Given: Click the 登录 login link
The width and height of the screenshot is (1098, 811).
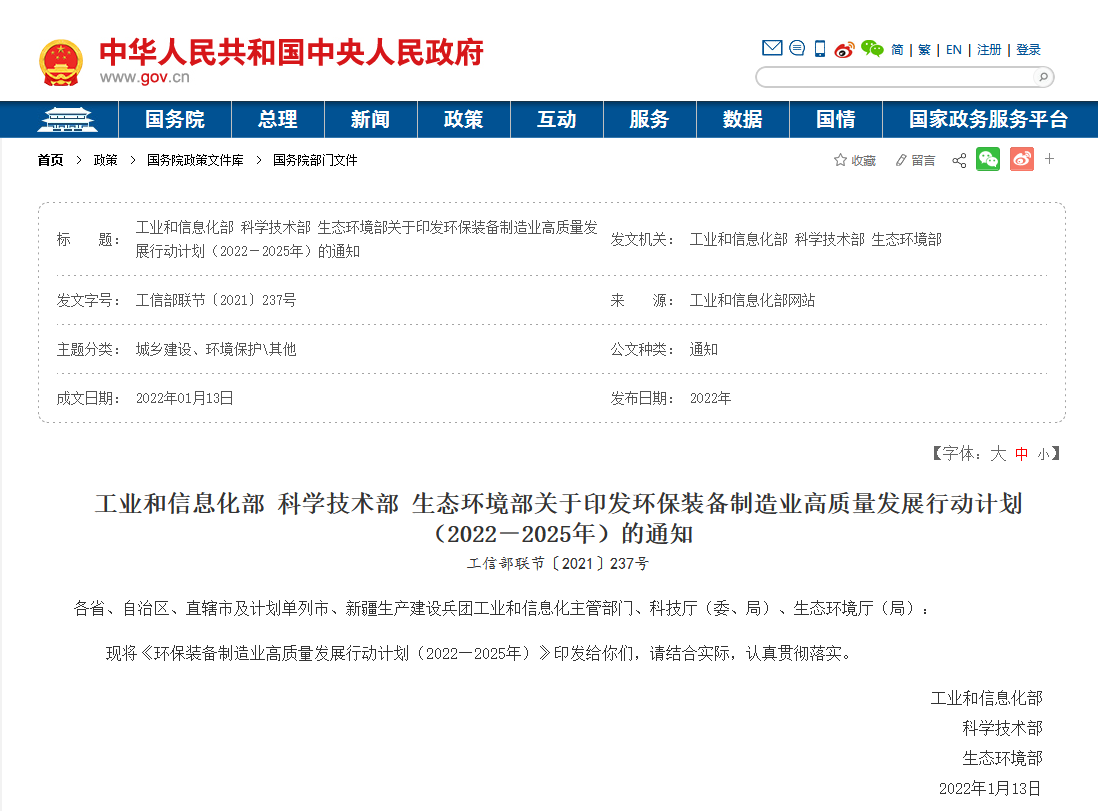Looking at the screenshot, I should (x=1028, y=50).
